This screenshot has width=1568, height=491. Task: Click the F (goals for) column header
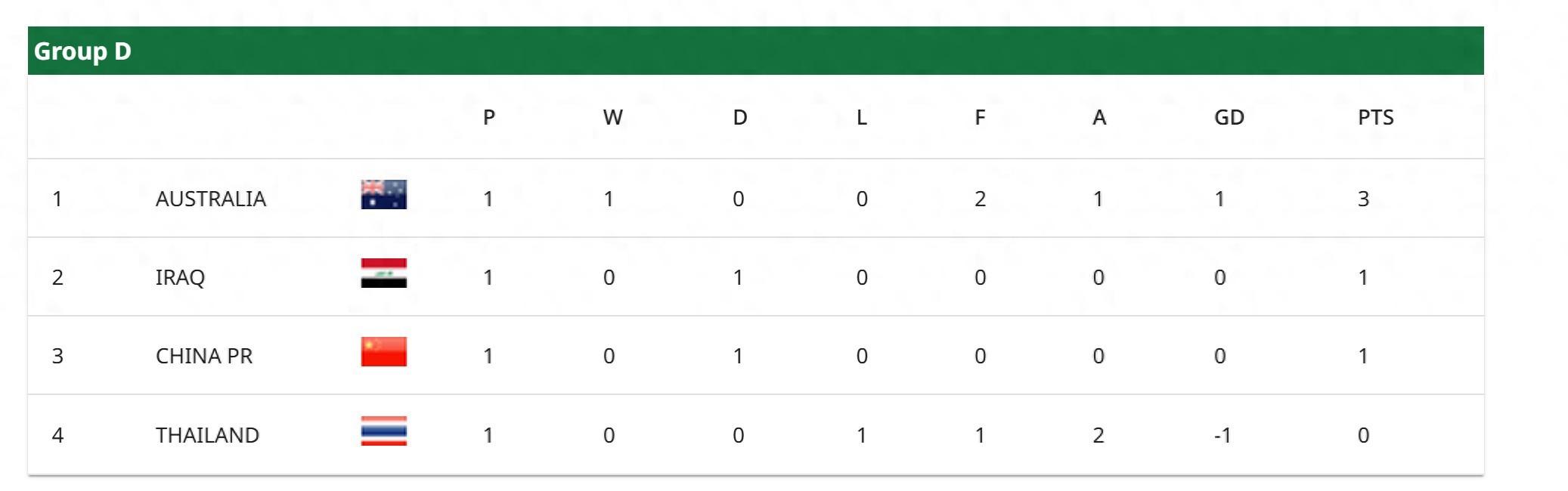980,117
